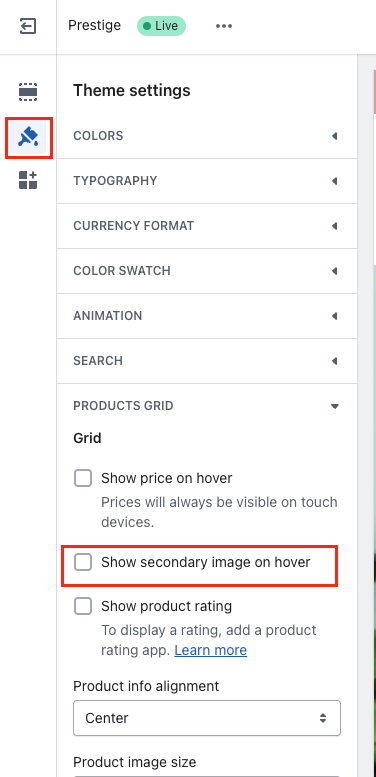Enable Show price on hover
Viewport: 376px width, 777px height.
(x=83, y=479)
